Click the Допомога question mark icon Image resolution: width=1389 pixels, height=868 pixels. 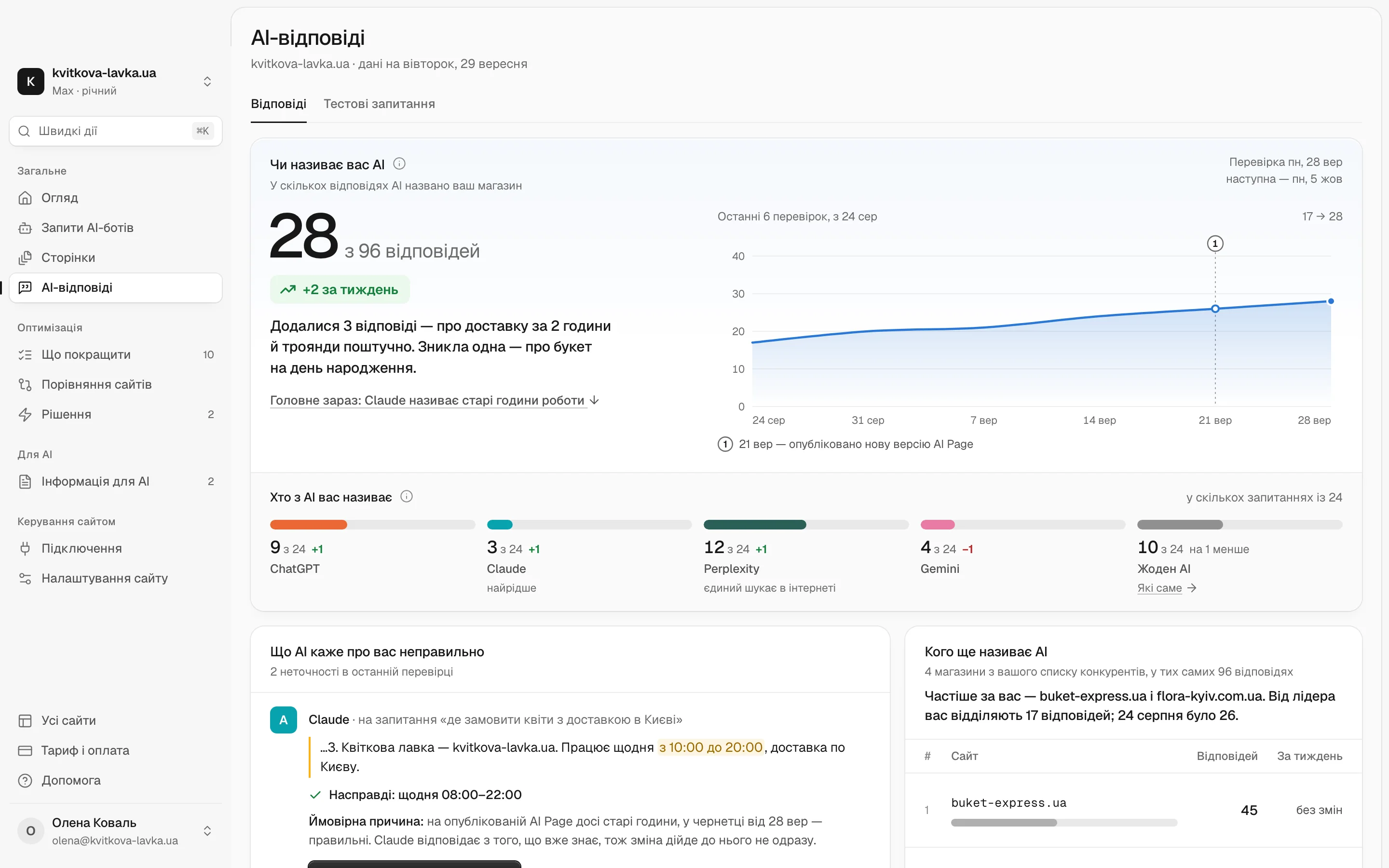point(25,780)
